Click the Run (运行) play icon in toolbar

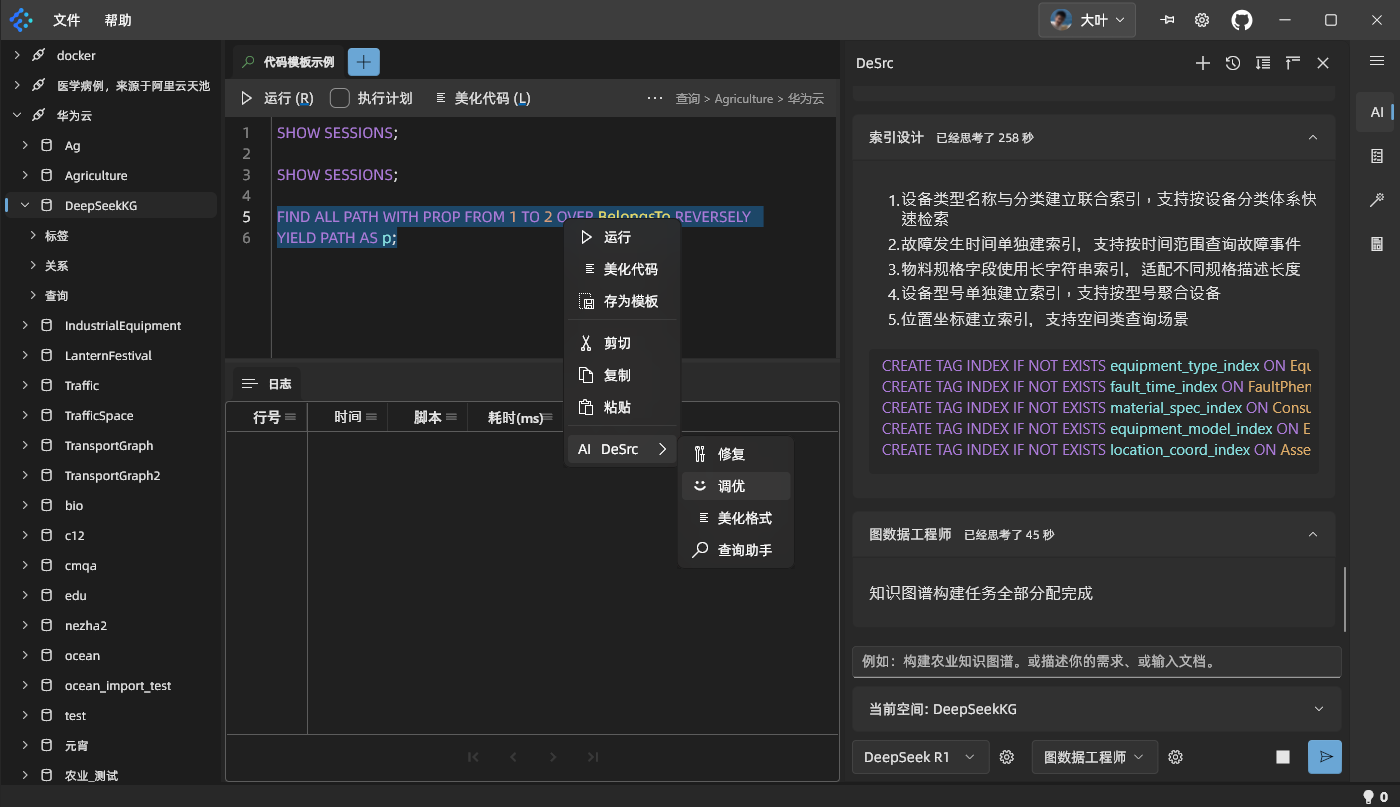point(247,98)
